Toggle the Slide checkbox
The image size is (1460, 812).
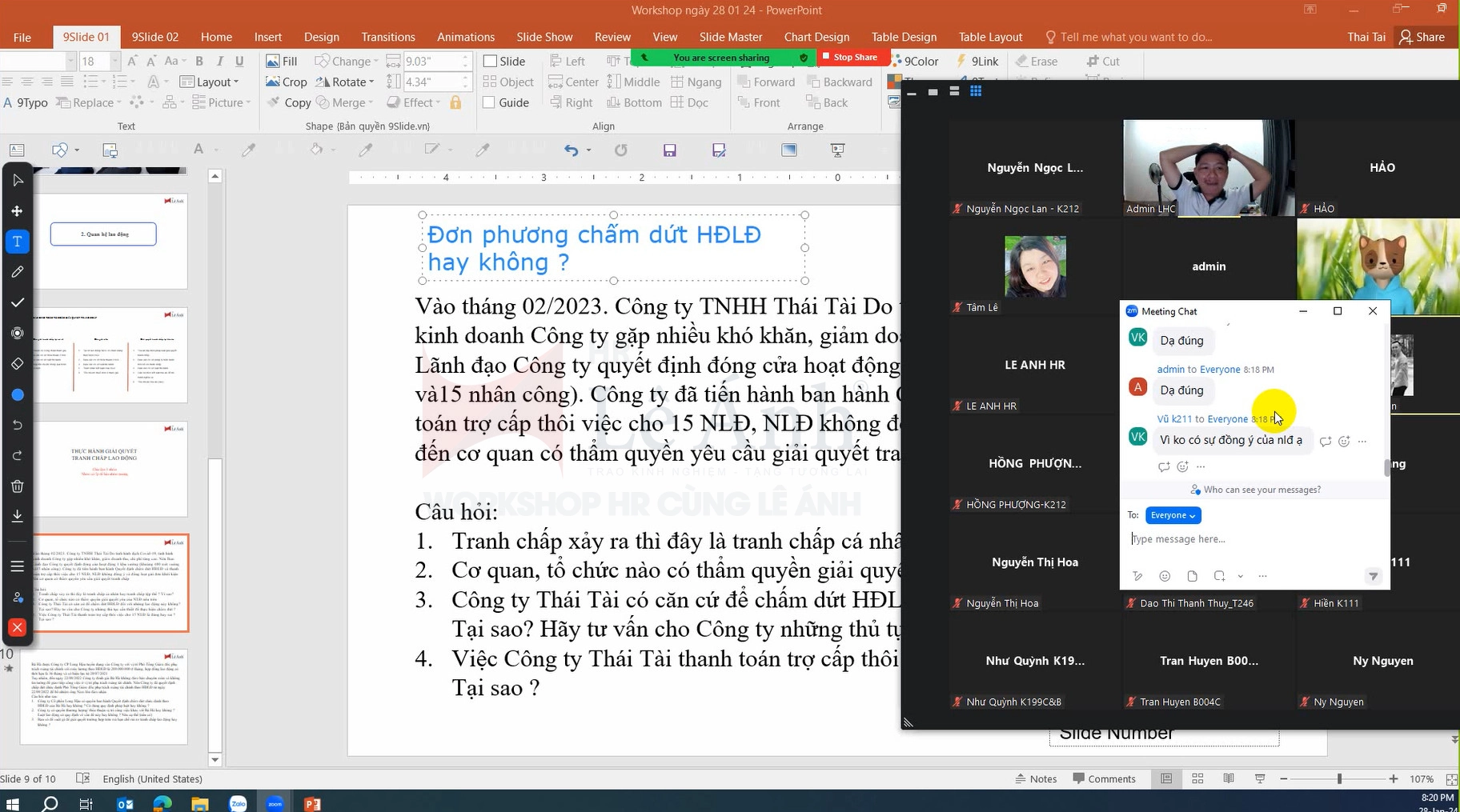490,62
